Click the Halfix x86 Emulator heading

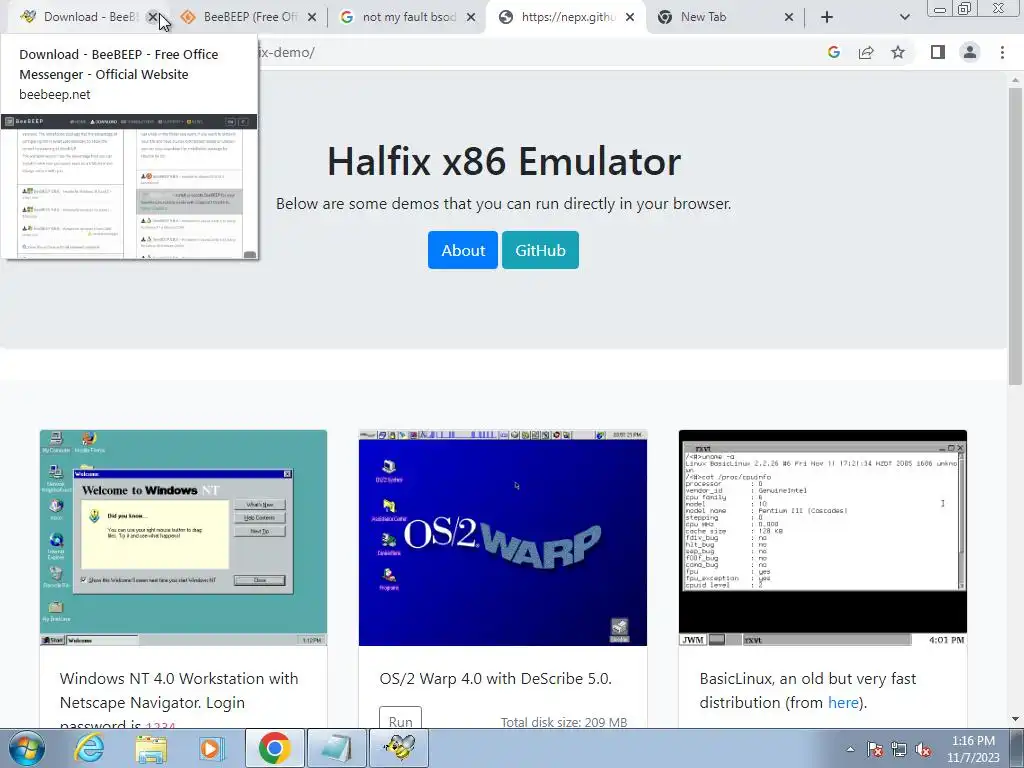(x=504, y=161)
